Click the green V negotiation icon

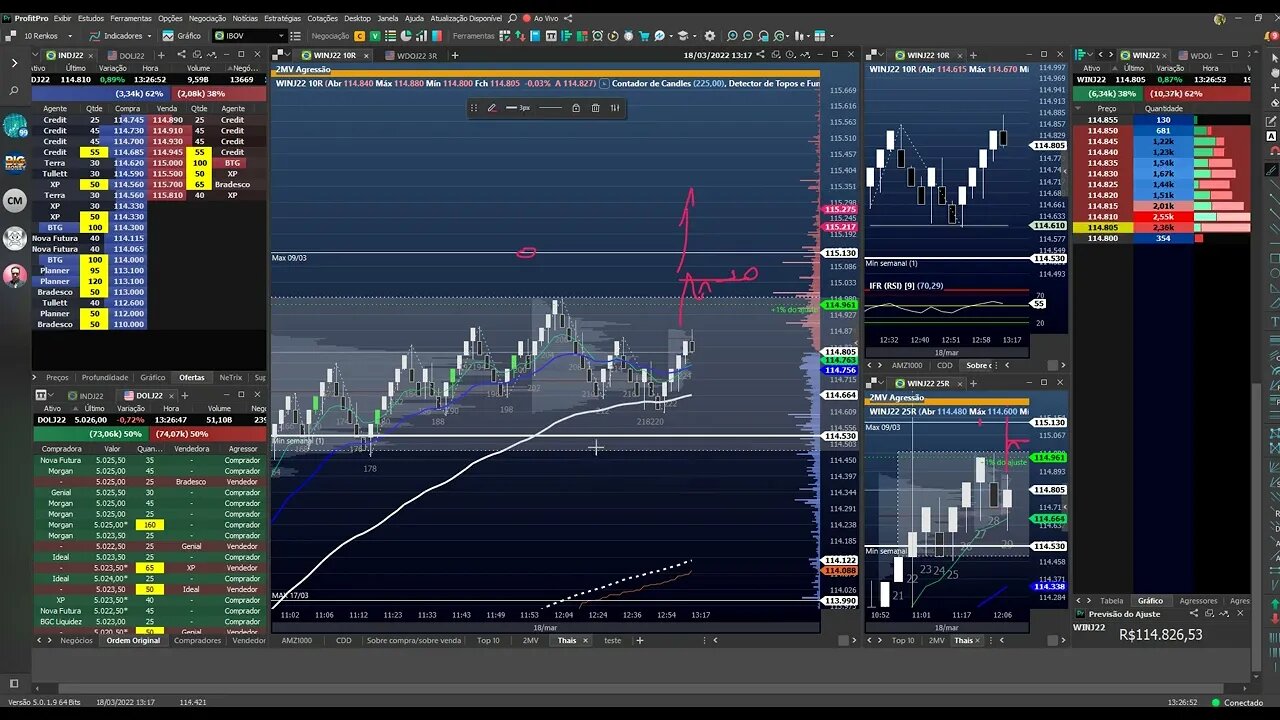(x=374, y=36)
